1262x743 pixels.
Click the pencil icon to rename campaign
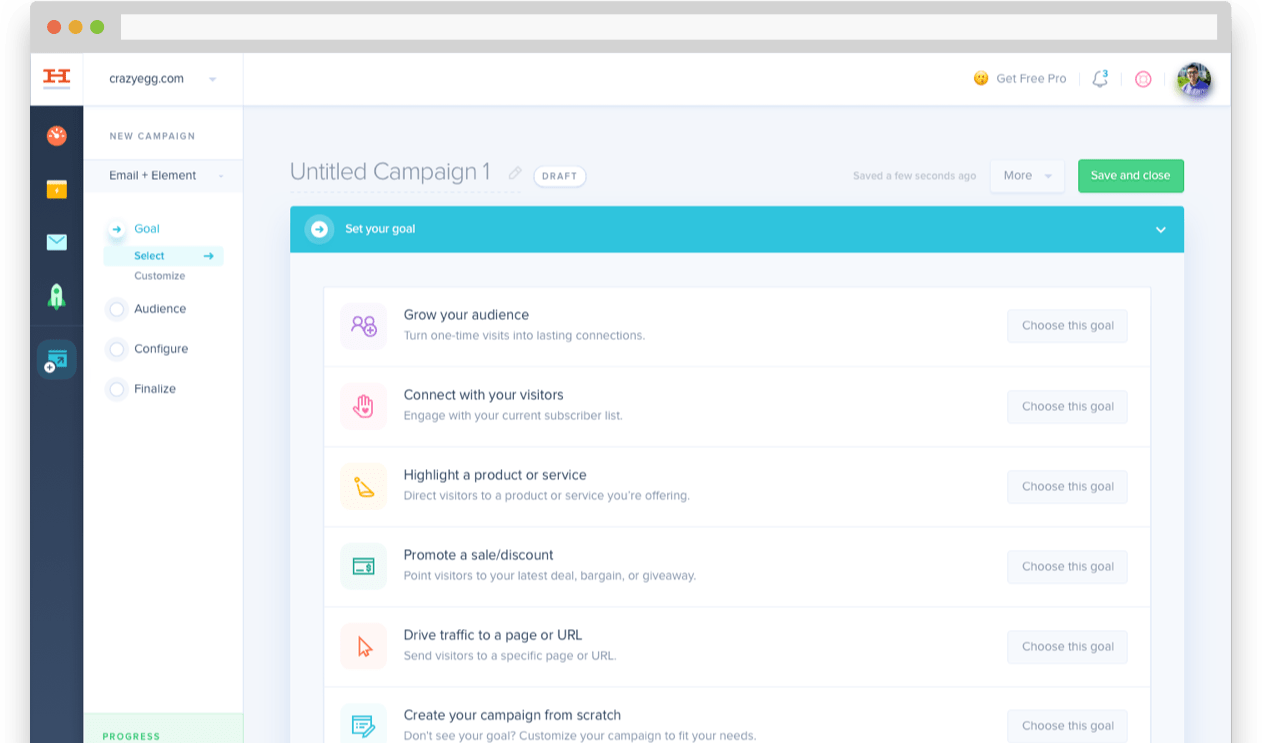point(515,173)
